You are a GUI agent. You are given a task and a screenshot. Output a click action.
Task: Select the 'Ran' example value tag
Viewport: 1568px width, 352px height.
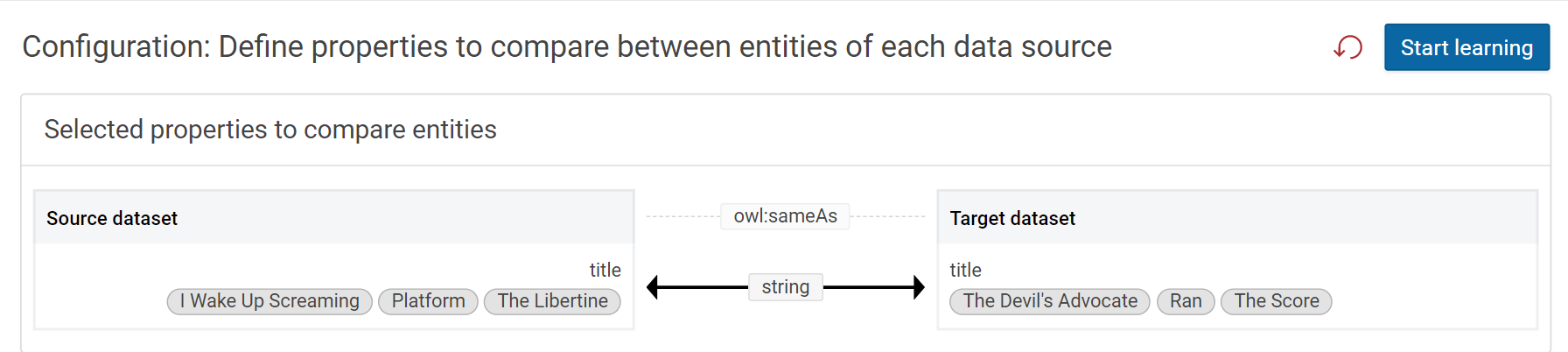click(x=1186, y=301)
